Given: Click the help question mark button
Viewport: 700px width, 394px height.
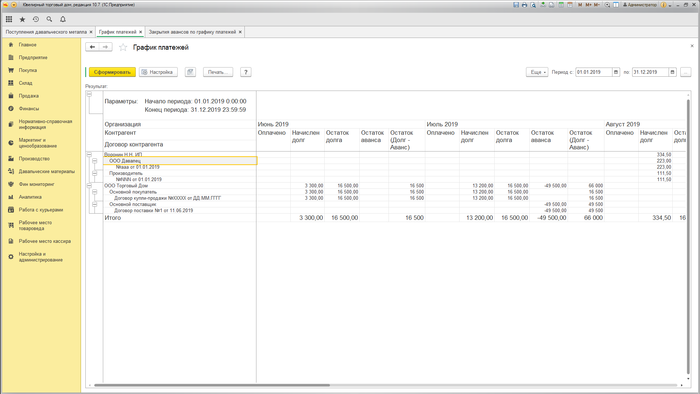Looking at the screenshot, I should tap(246, 72).
